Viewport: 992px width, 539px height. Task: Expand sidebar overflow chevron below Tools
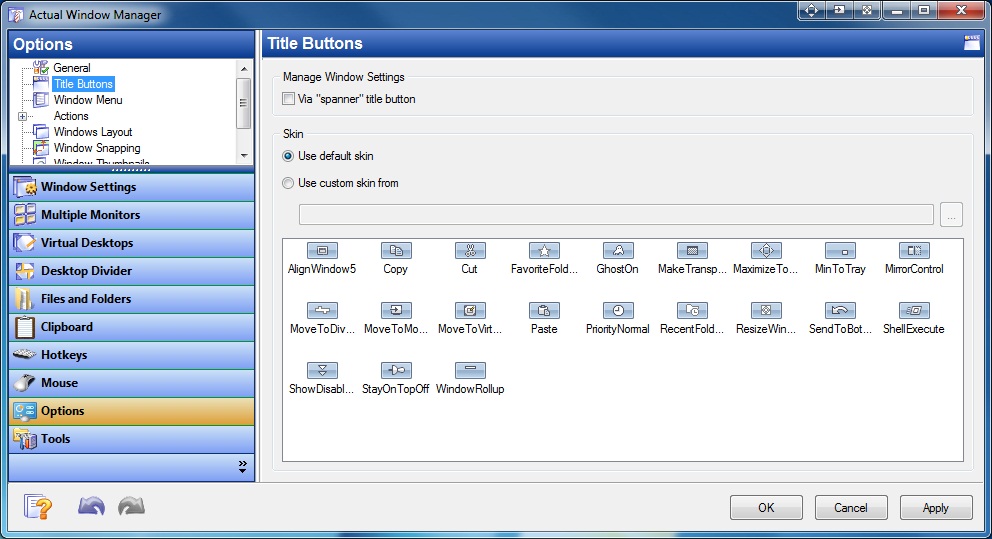242,467
